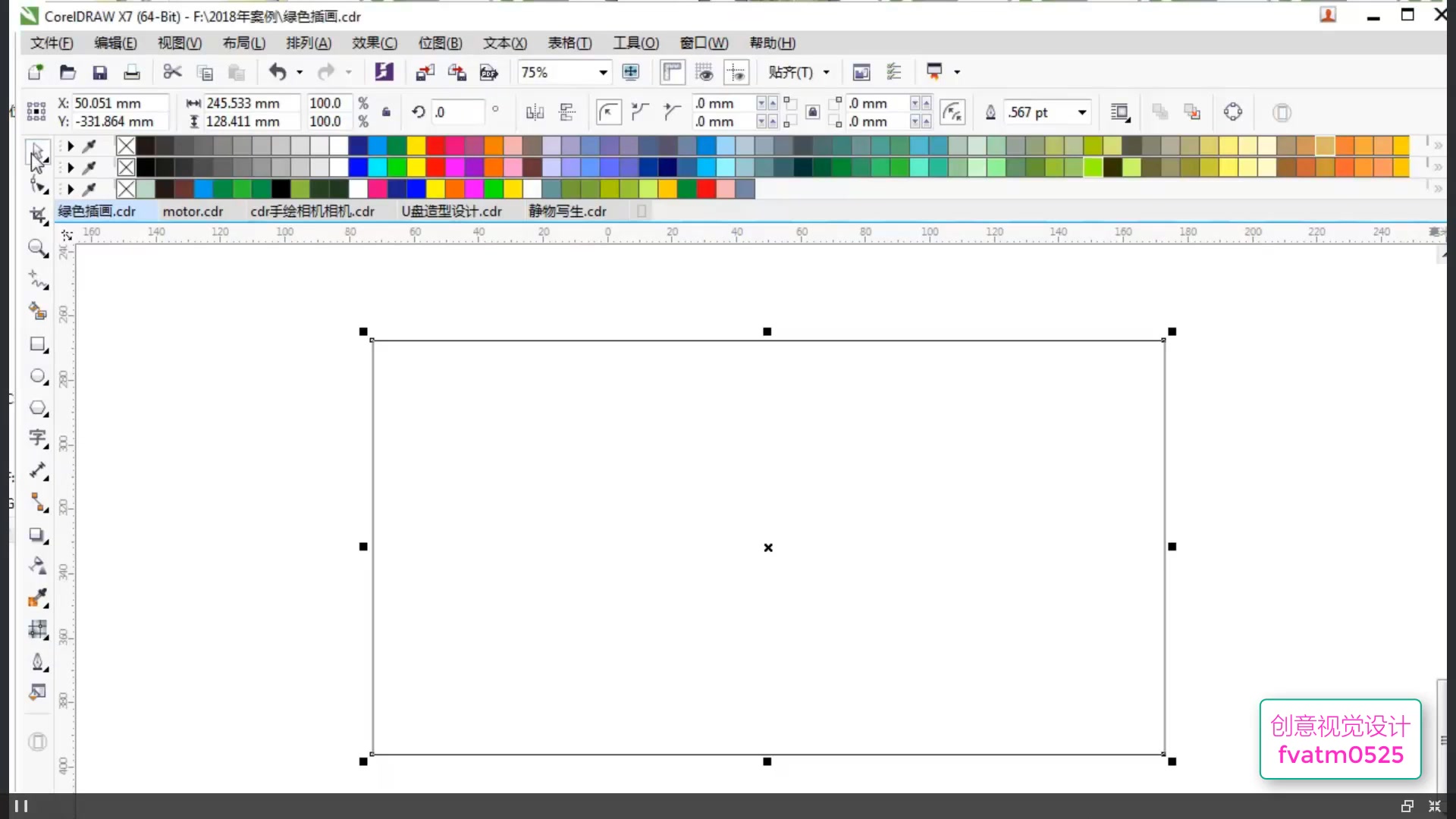This screenshot has height=819, width=1456.
Task: Expand the 贴齐(T) snap-to dropdown
Action: pos(827,72)
